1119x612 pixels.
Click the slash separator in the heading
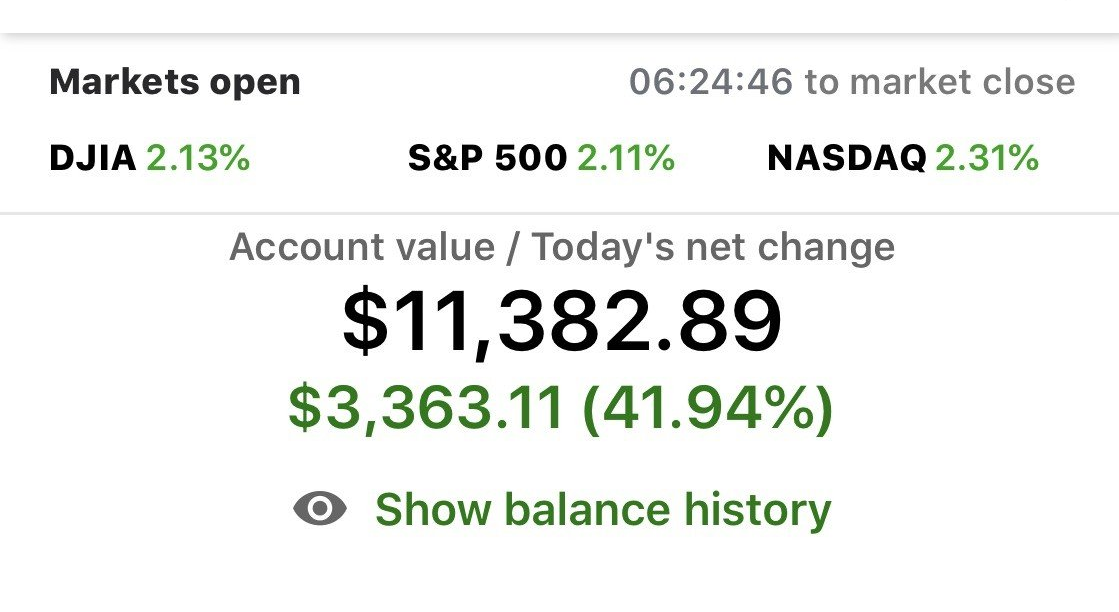(513, 248)
